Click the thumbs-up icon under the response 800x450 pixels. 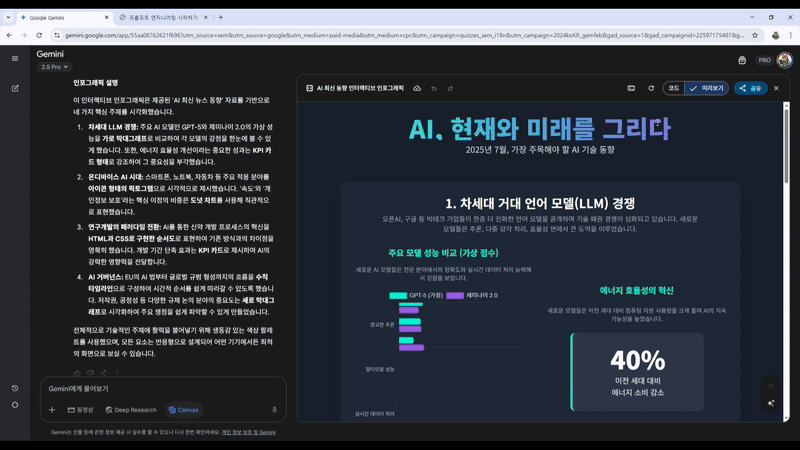pos(77,373)
